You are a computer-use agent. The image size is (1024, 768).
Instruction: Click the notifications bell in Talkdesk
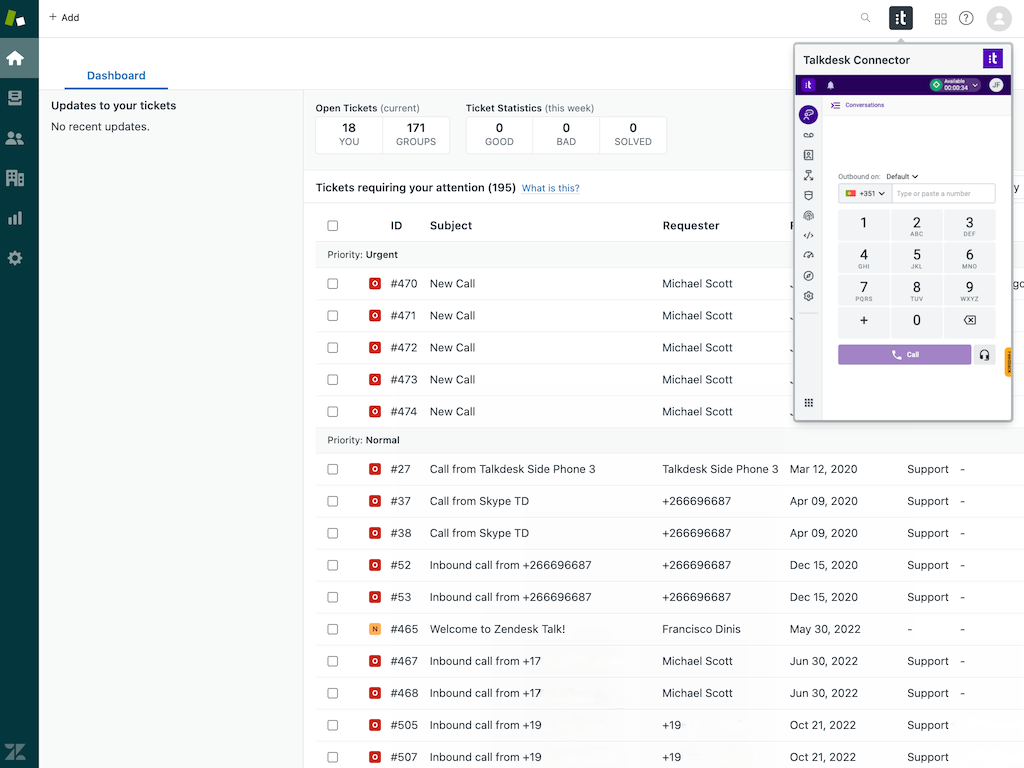[830, 86]
